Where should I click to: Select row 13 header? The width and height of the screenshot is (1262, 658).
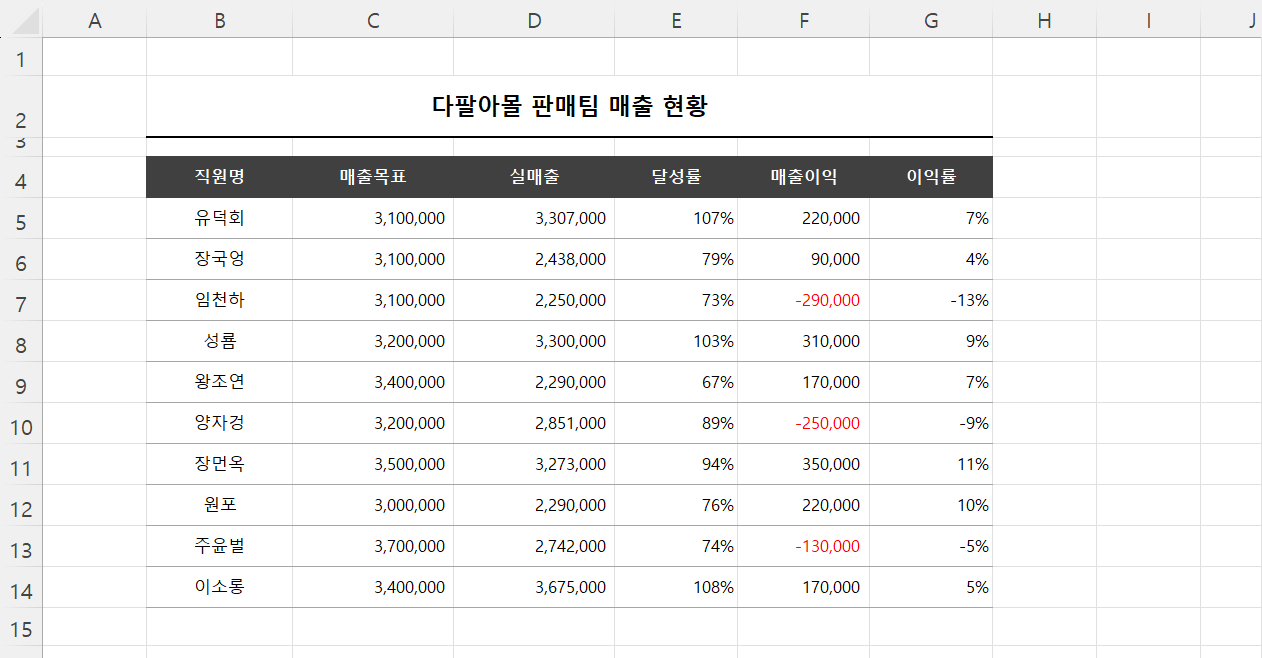coord(21,546)
